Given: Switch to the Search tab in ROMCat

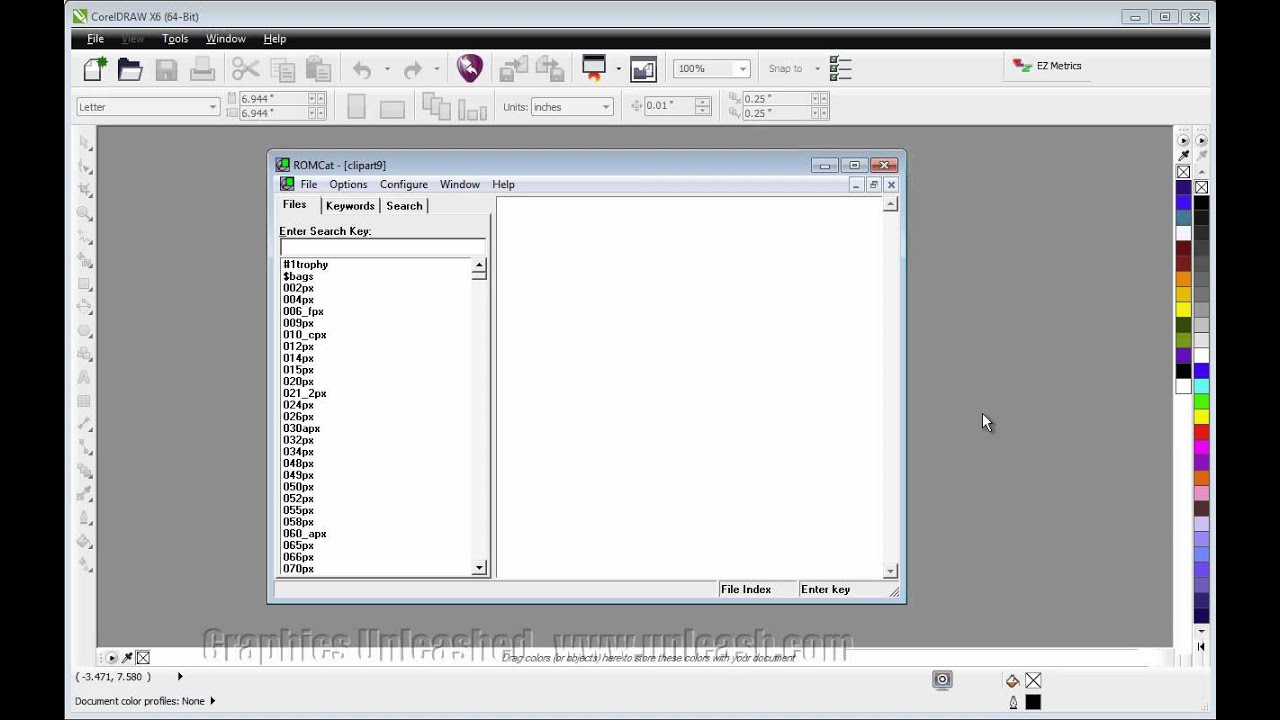Looking at the screenshot, I should (x=404, y=206).
